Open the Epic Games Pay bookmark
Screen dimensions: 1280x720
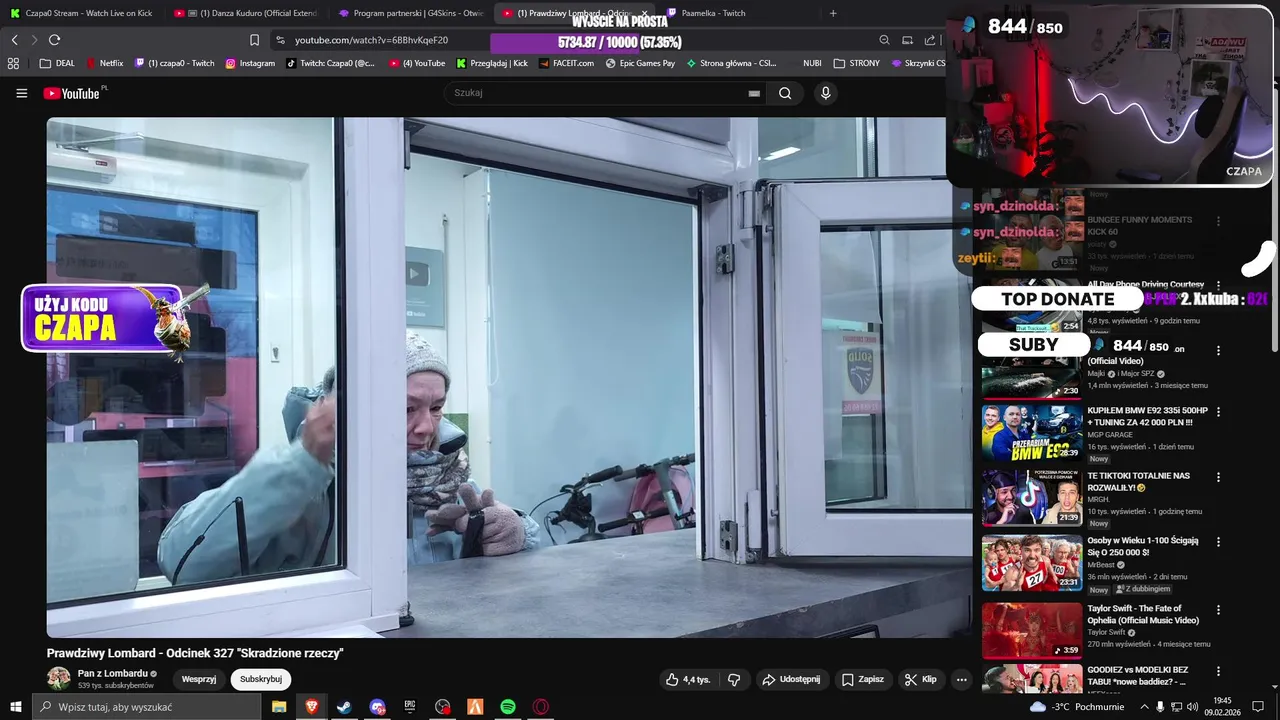(x=640, y=63)
